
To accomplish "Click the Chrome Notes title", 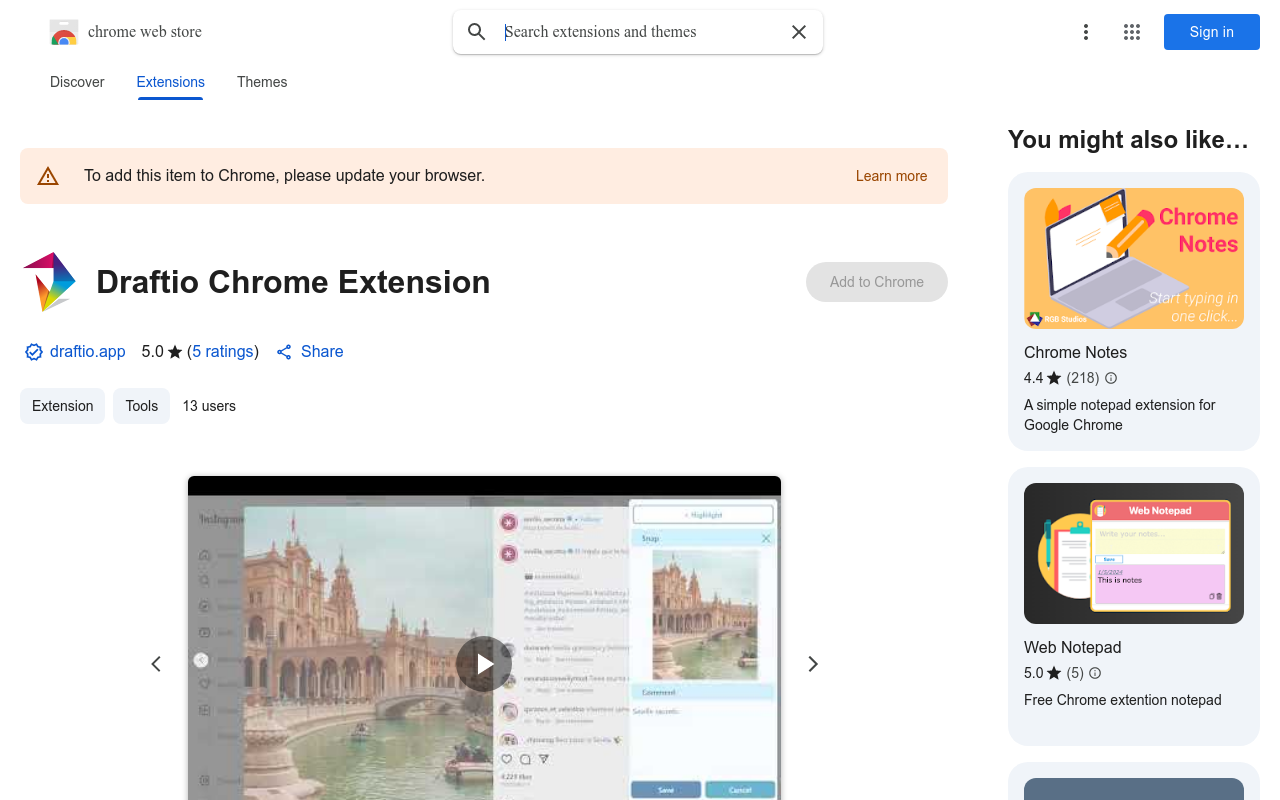I will click(x=1075, y=352).
